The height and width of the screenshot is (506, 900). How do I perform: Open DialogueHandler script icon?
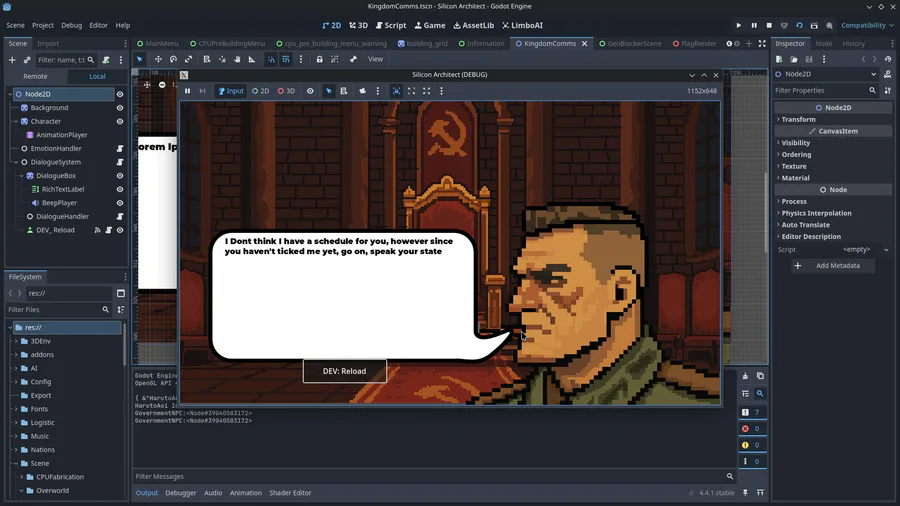point(120,216)
